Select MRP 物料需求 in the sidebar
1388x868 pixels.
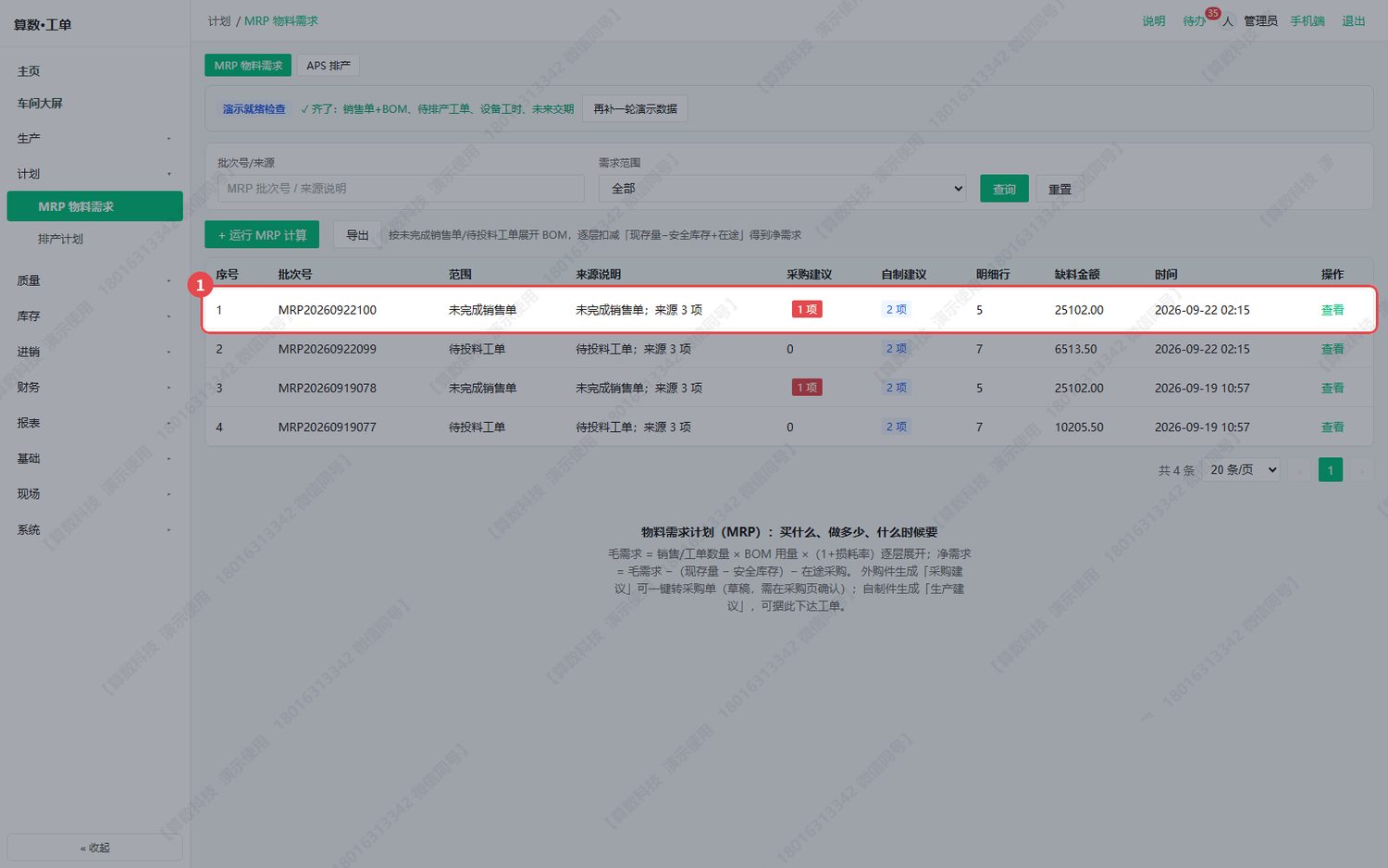pyautogui.click(x=94, y=206)
